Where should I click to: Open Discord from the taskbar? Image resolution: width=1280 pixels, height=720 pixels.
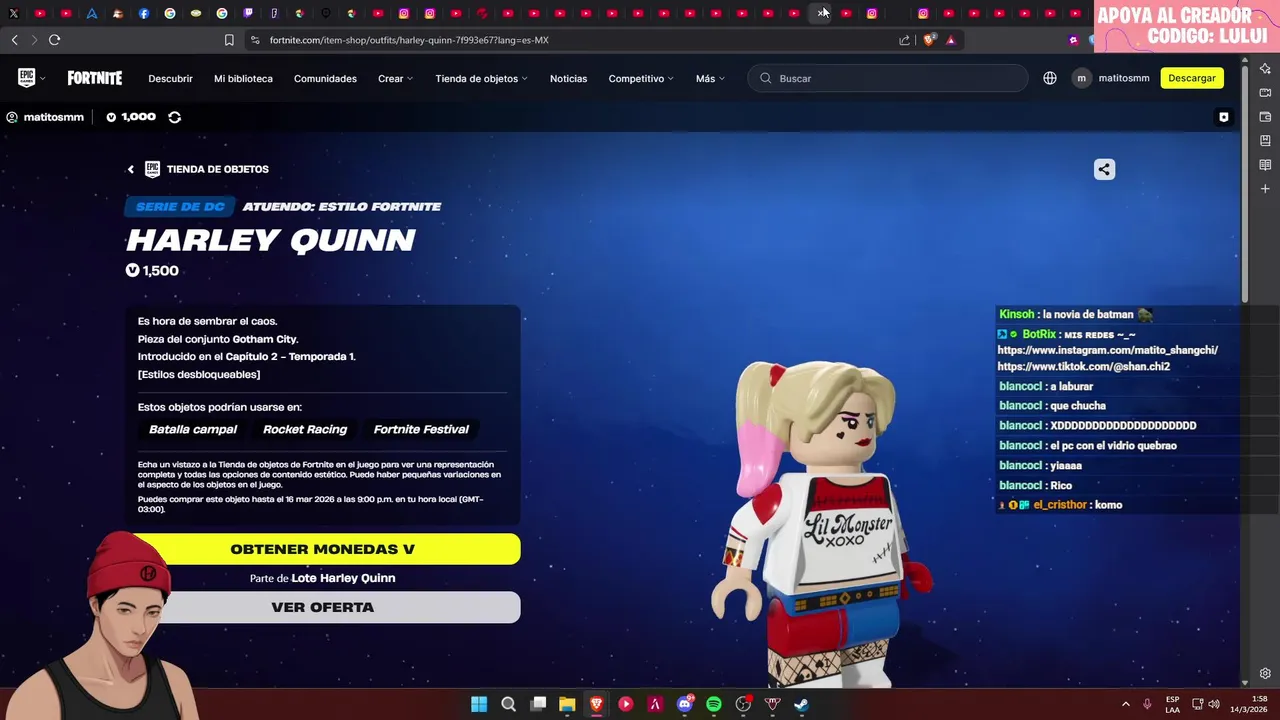[x=685, y=704]
